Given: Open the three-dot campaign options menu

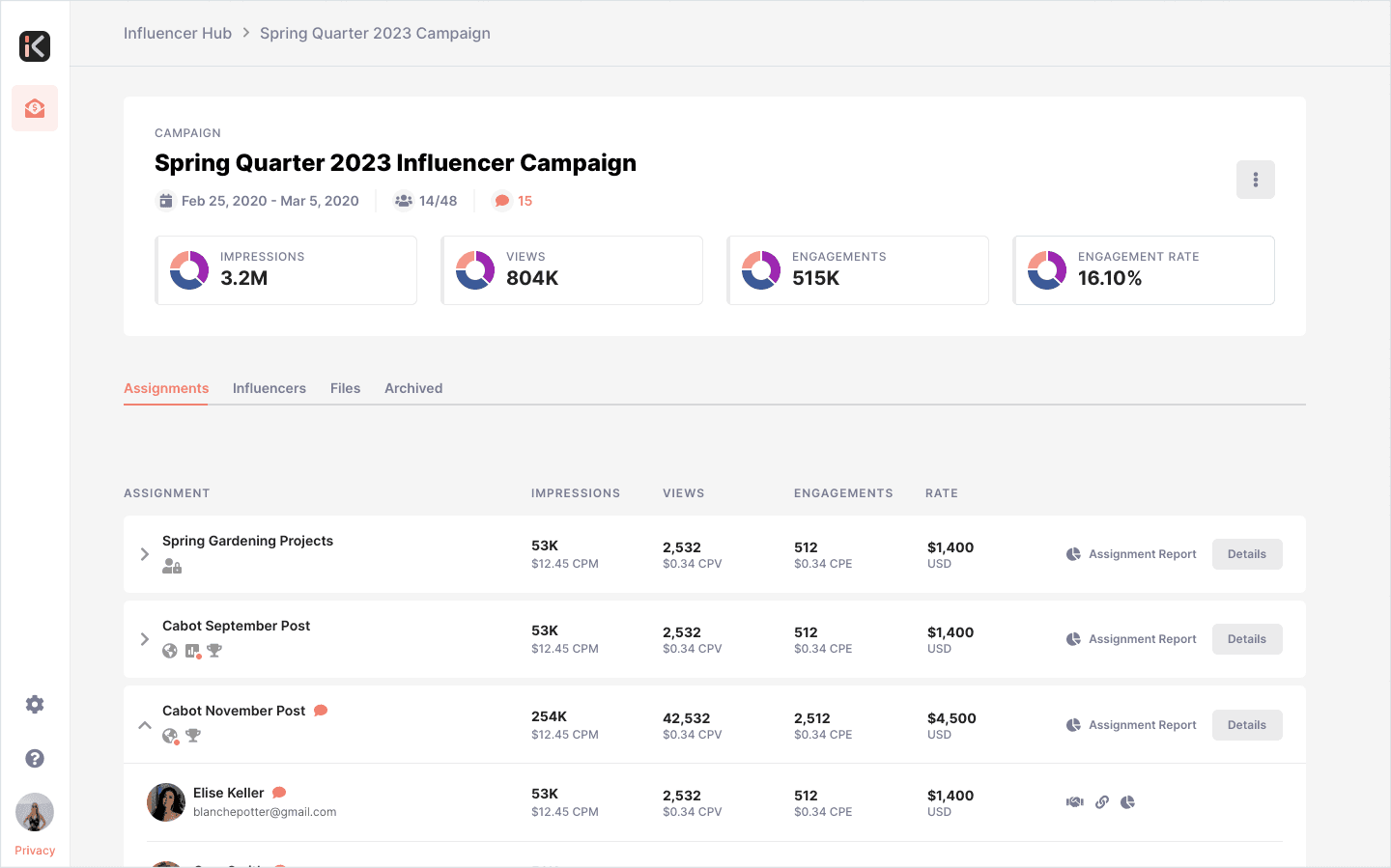Looking at the screenshot, I should pyautogui.click(x=1256, y=180).
